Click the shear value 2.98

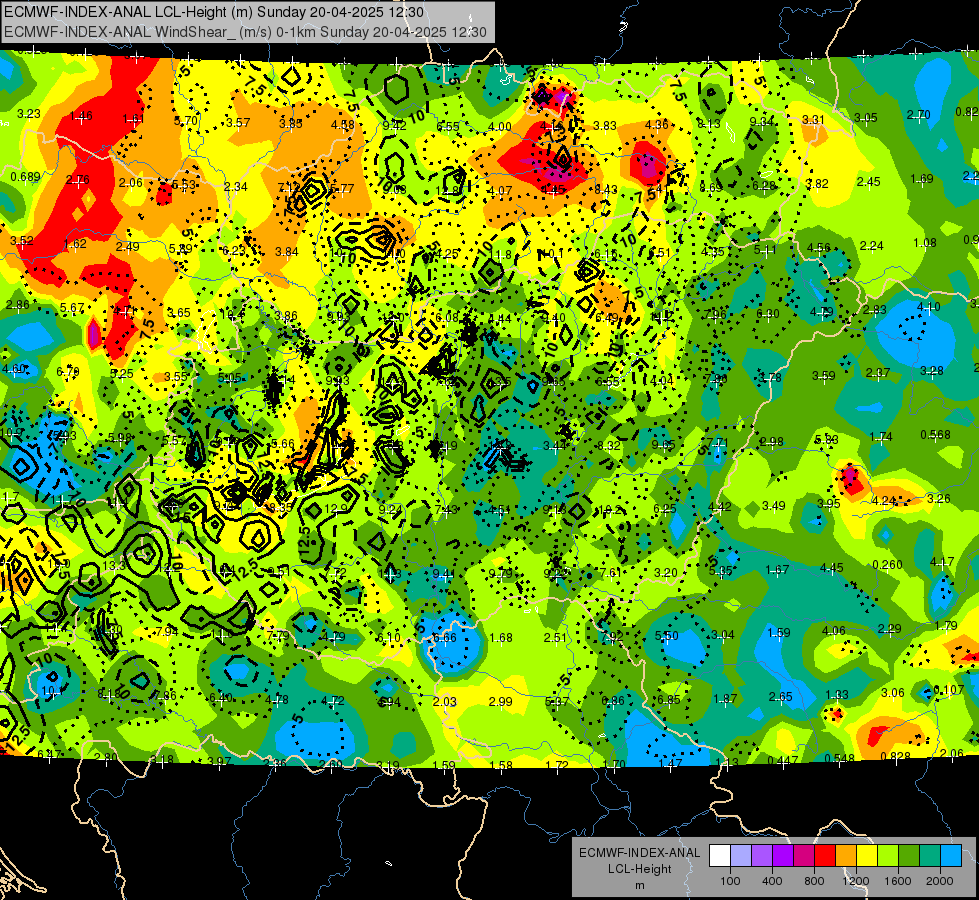(772, 442)
